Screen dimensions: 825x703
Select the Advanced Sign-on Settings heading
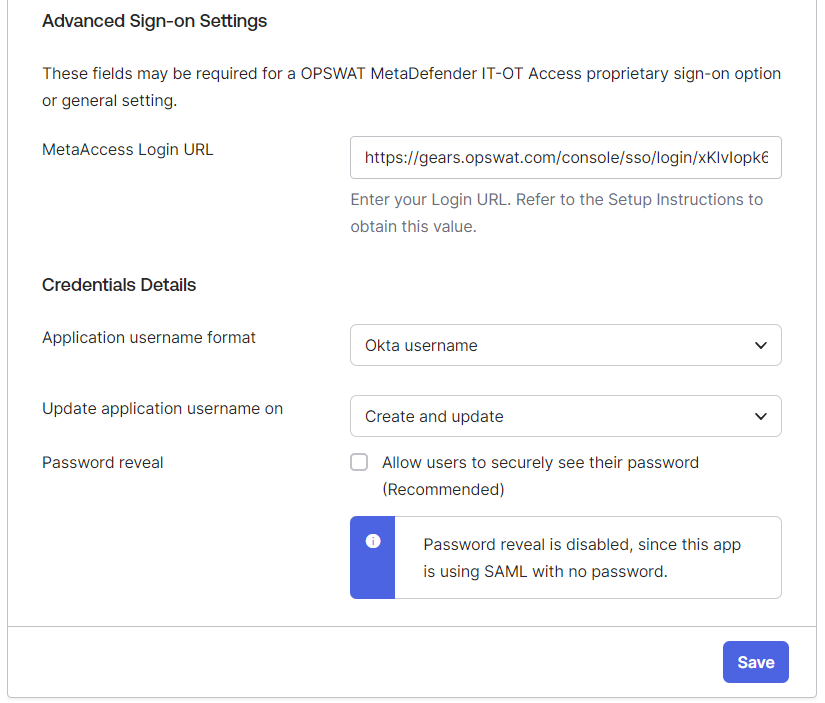[155, 21]
